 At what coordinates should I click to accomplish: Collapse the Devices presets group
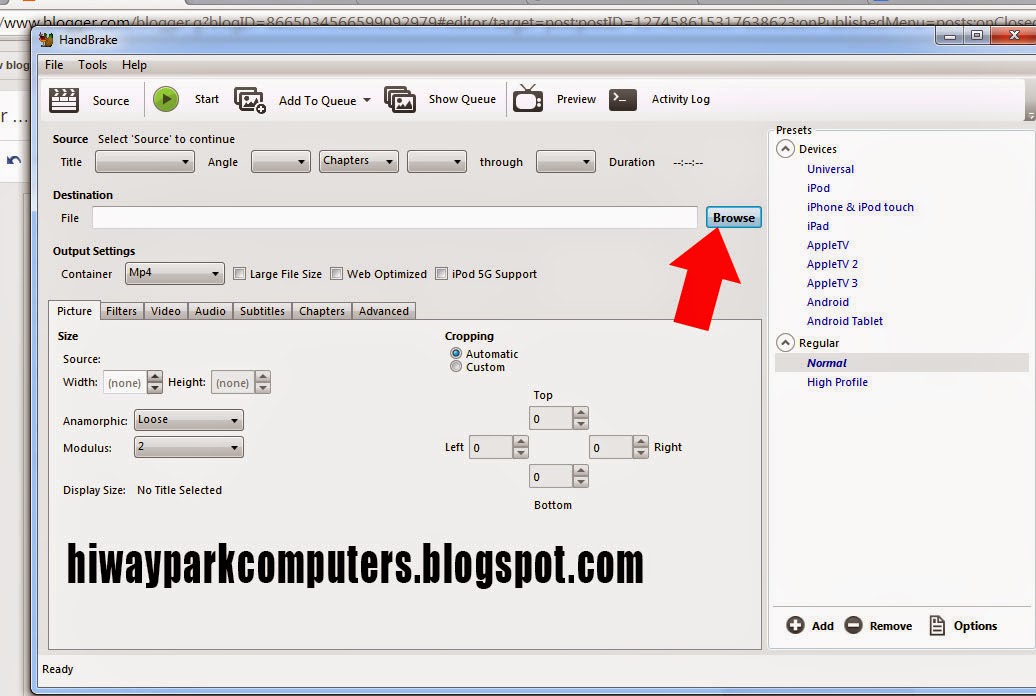pyautogui.click(x=785, y=149)
